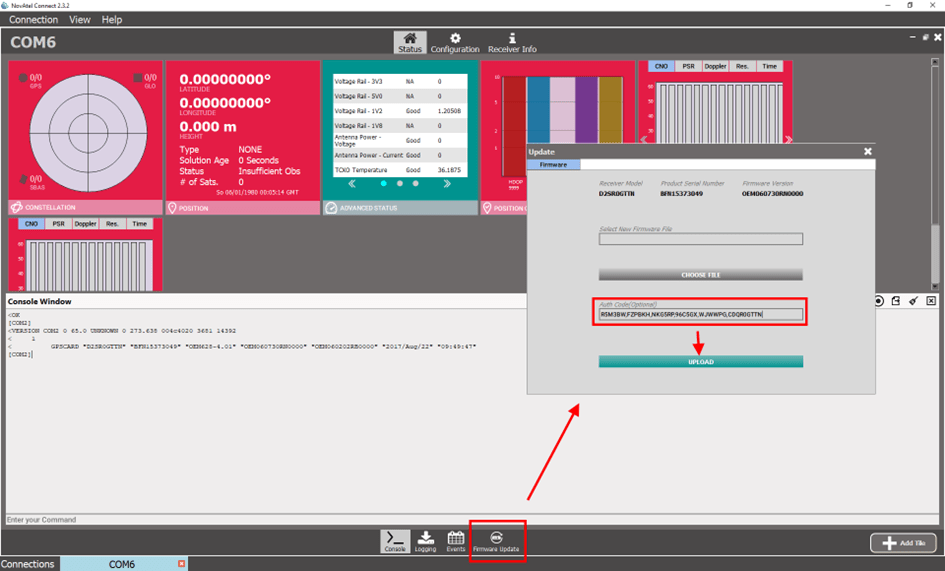The width and height of the screenshot is (945, 571).
Task: Click the Voltage Rail - 1V2 row
Action: point(400,111)
